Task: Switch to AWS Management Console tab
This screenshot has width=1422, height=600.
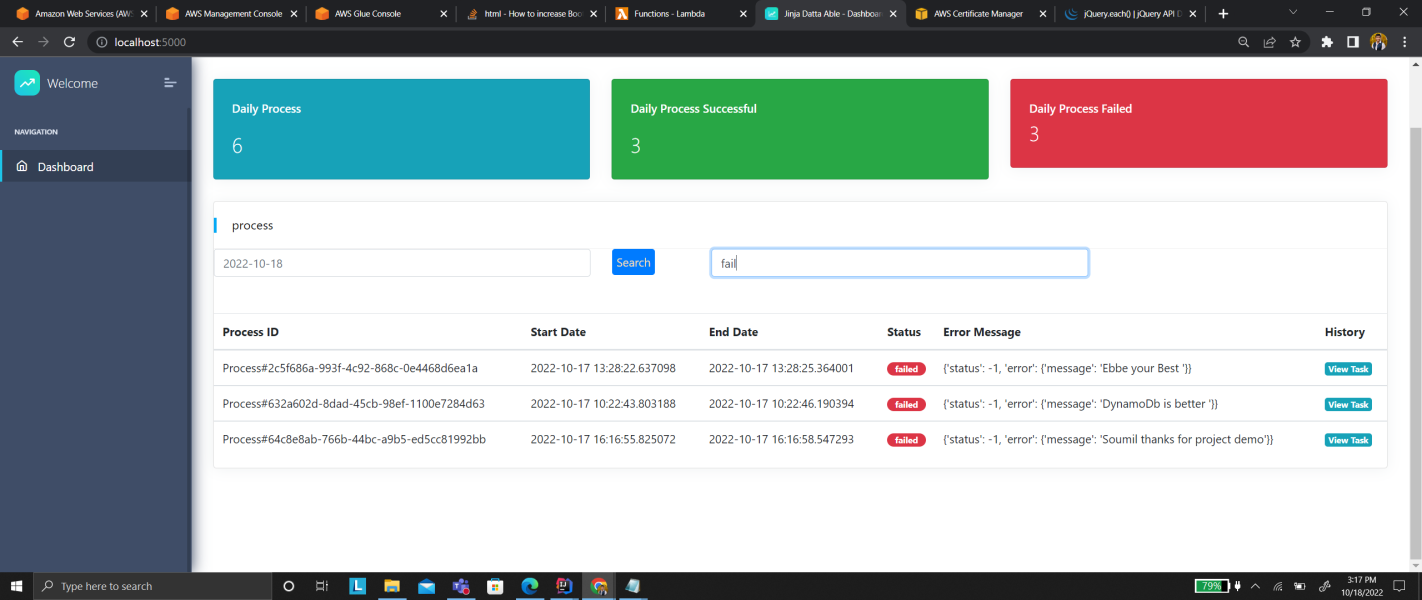Action: point(231,14)
